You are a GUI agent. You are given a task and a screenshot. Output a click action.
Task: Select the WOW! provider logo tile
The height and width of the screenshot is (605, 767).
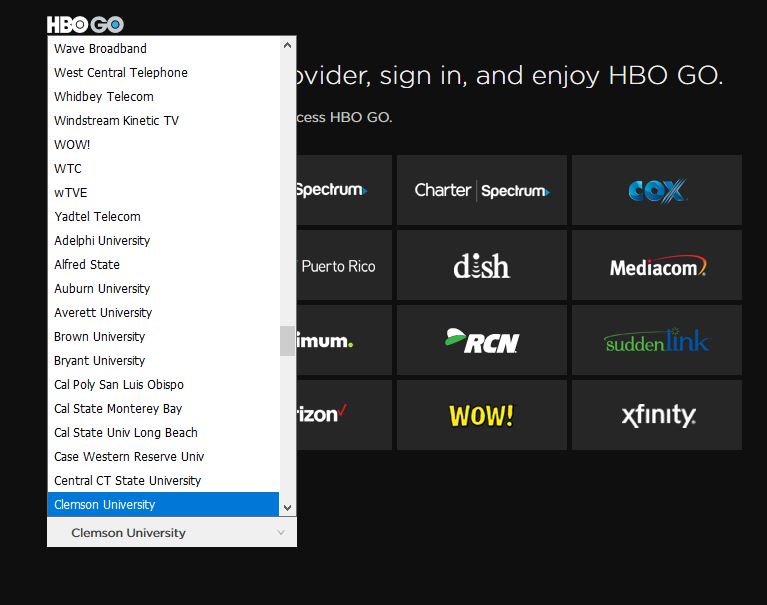(x=482, y=415)
